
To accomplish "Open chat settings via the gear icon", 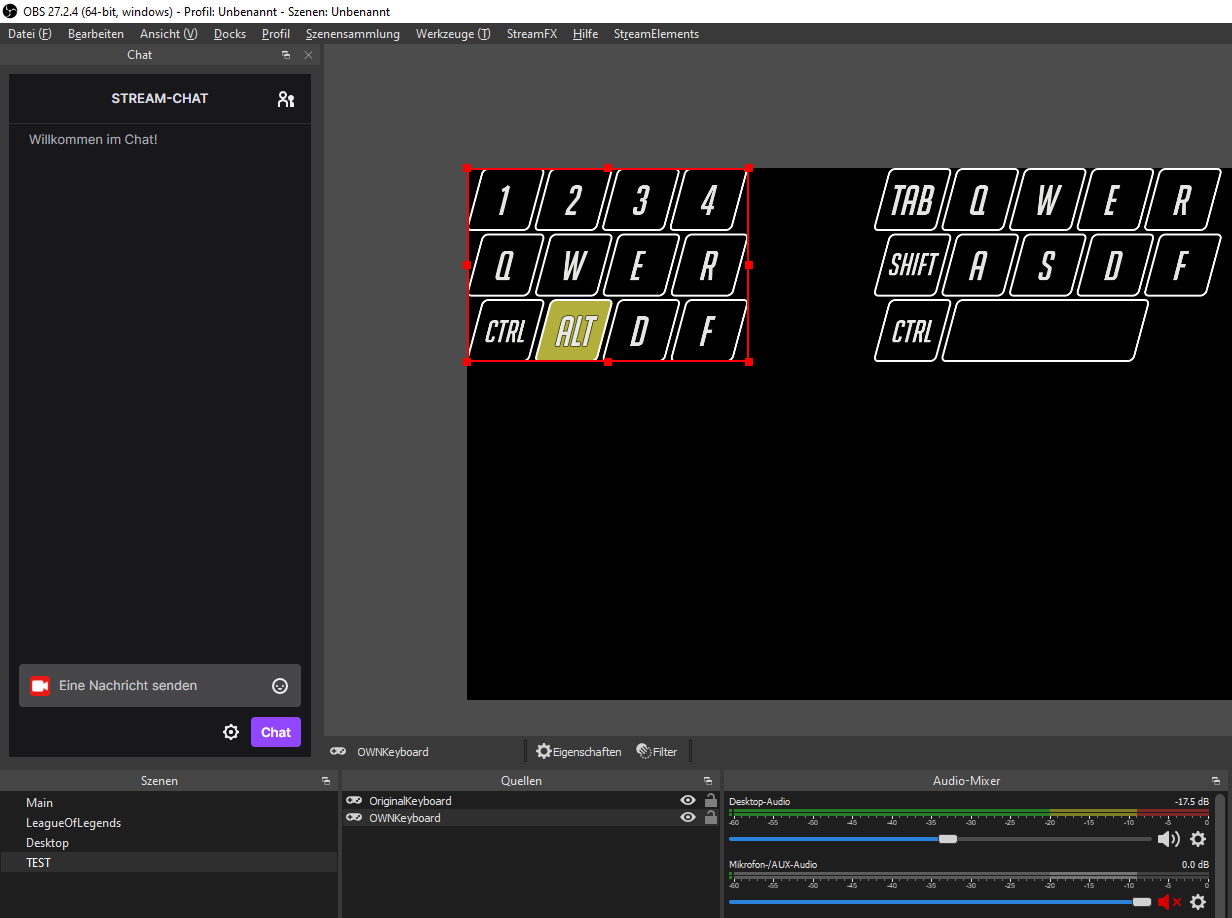I will pos(231,732).
